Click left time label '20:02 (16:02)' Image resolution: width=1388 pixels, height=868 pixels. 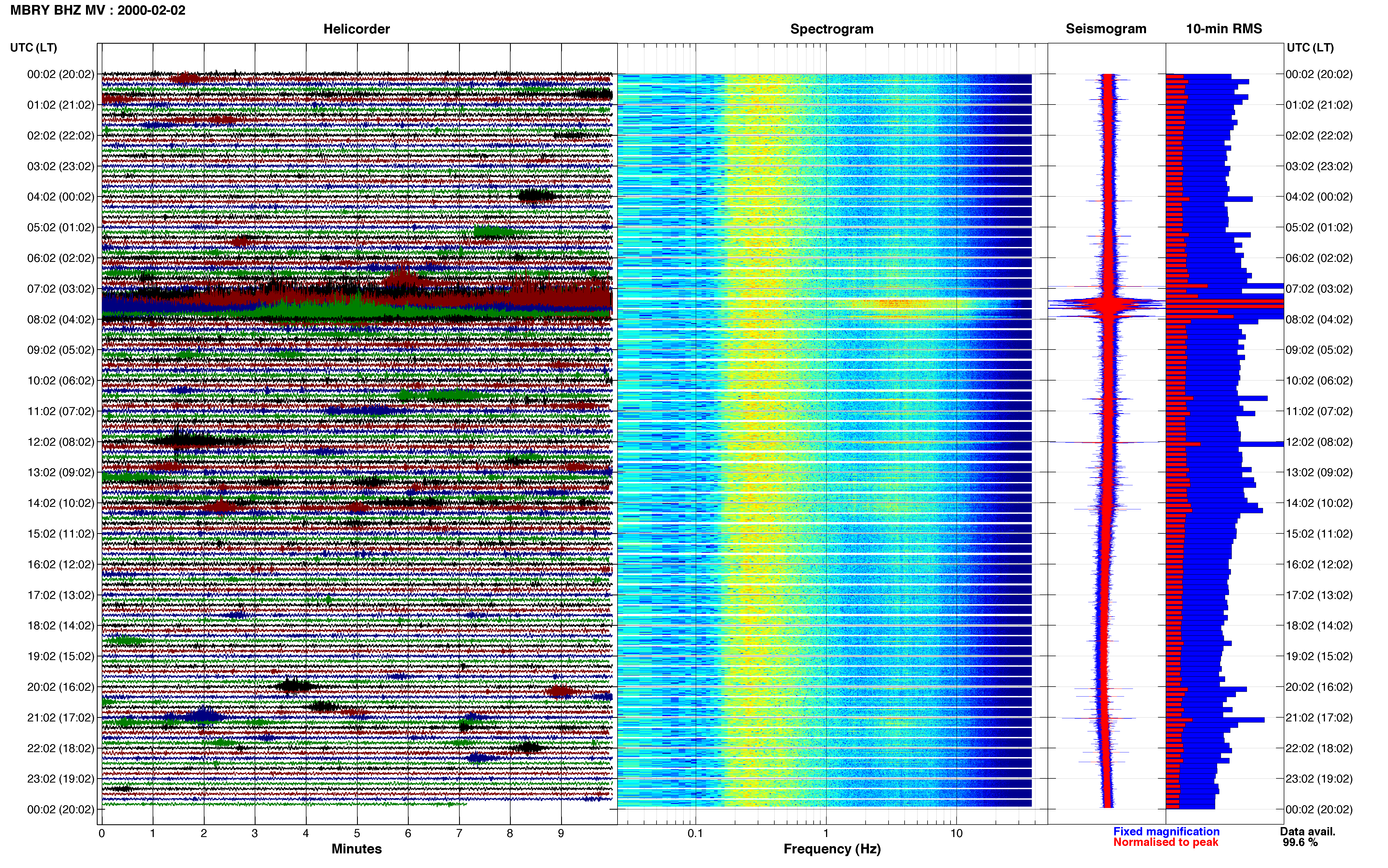pos(60,687)
